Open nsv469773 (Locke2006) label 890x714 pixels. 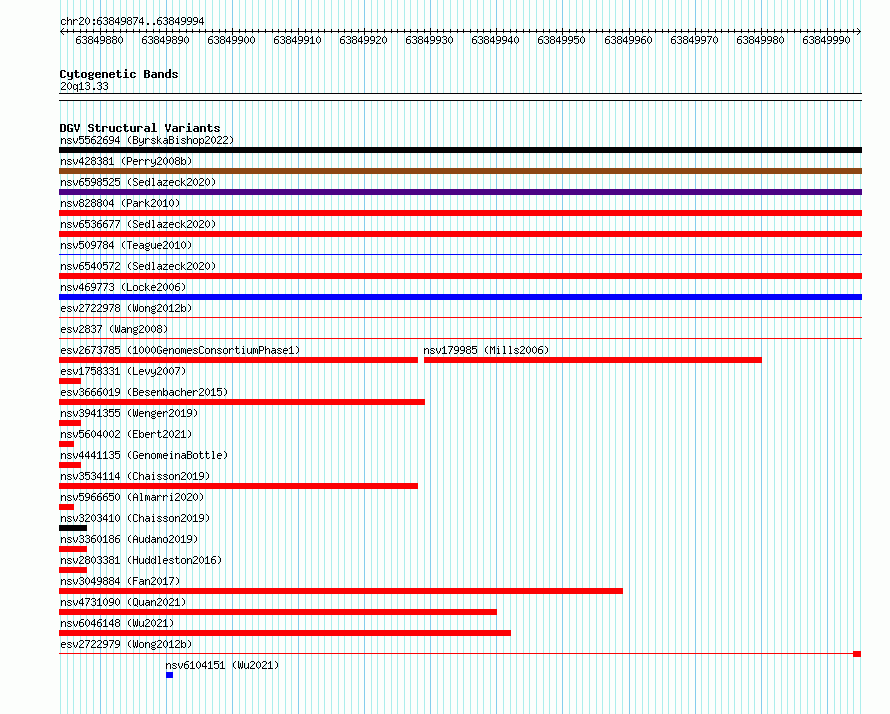click(x=123, y=287)
